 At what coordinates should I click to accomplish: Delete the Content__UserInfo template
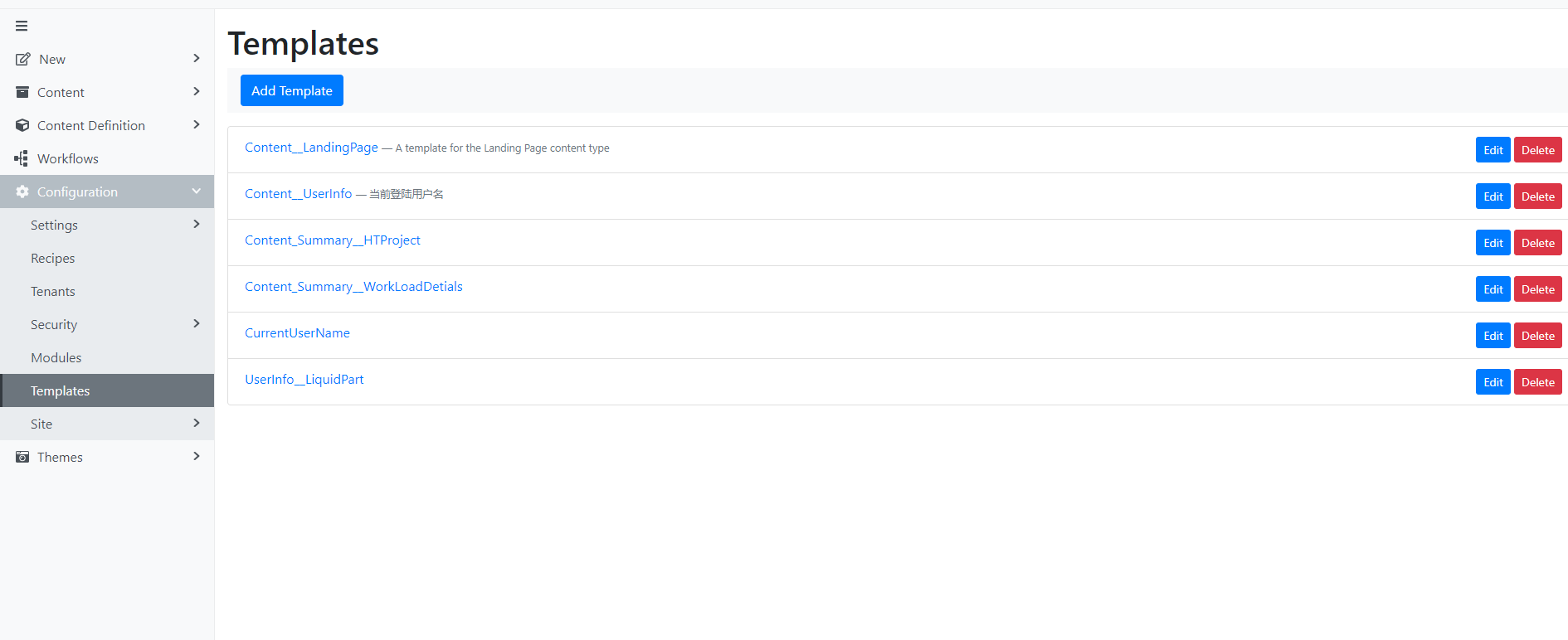pyautogui.click(x=1538, y=196)
